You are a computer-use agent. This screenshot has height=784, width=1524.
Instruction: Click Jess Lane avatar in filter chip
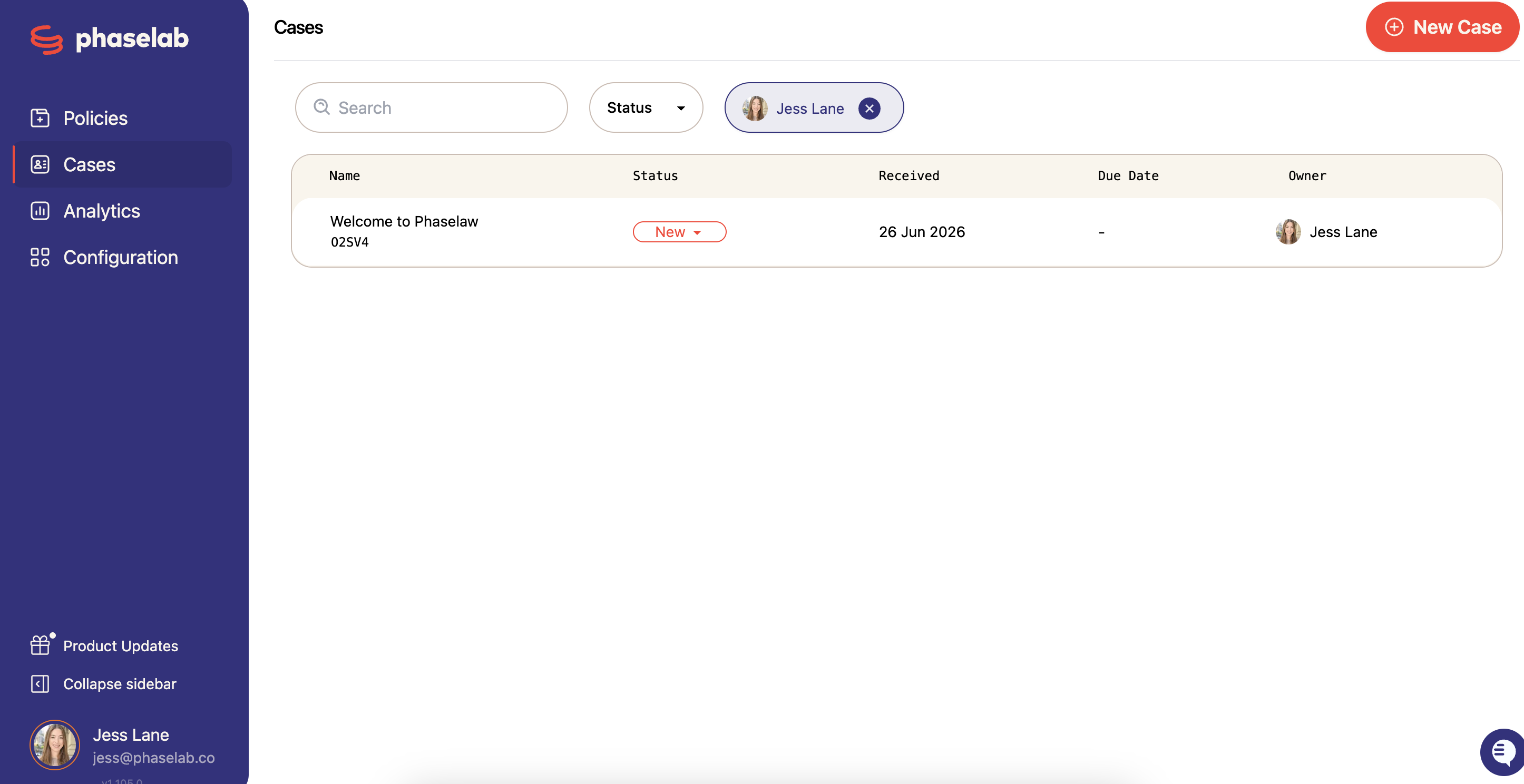pyautogui.click(x=755, y=109)
